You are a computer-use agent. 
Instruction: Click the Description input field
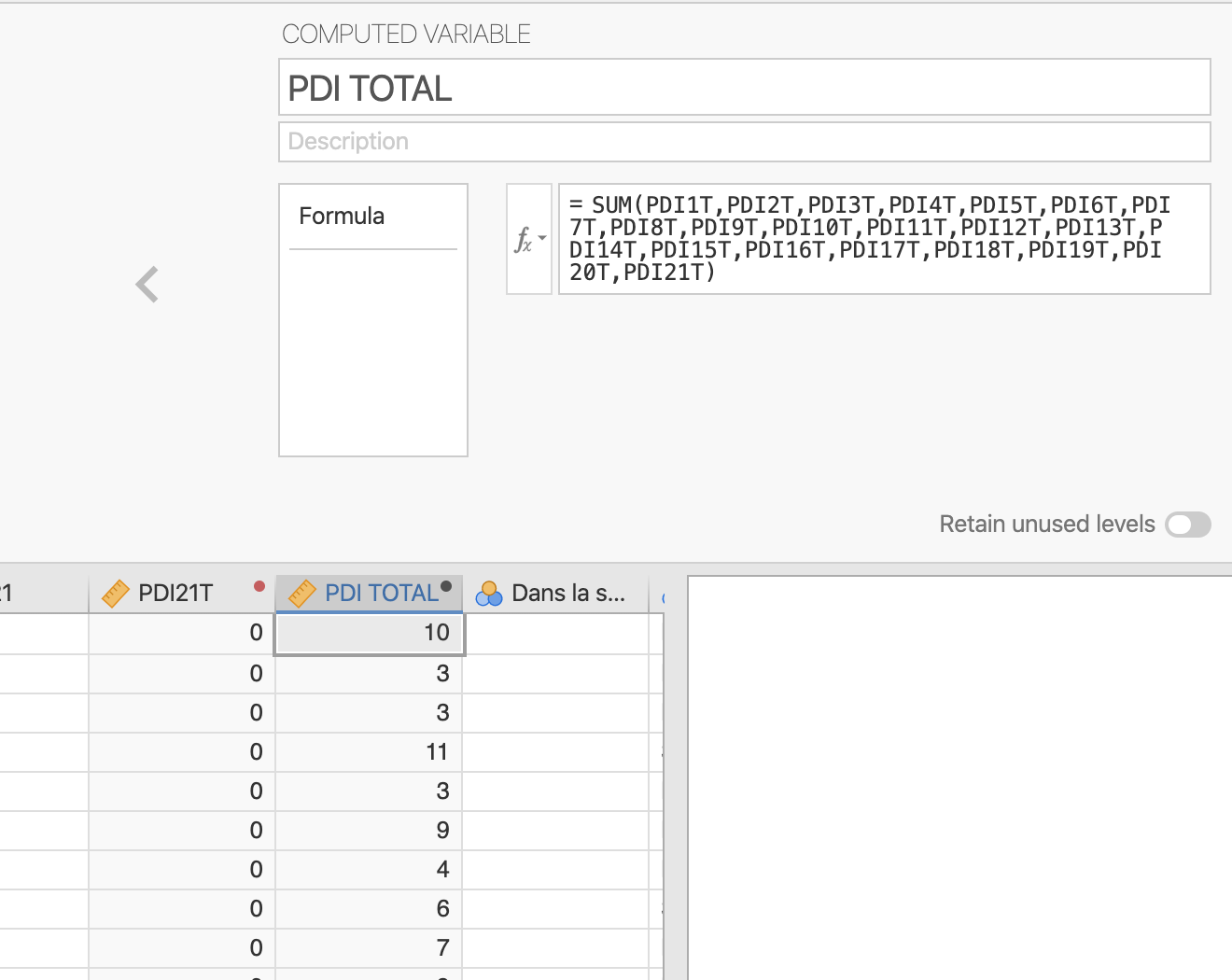click(744, 142)
